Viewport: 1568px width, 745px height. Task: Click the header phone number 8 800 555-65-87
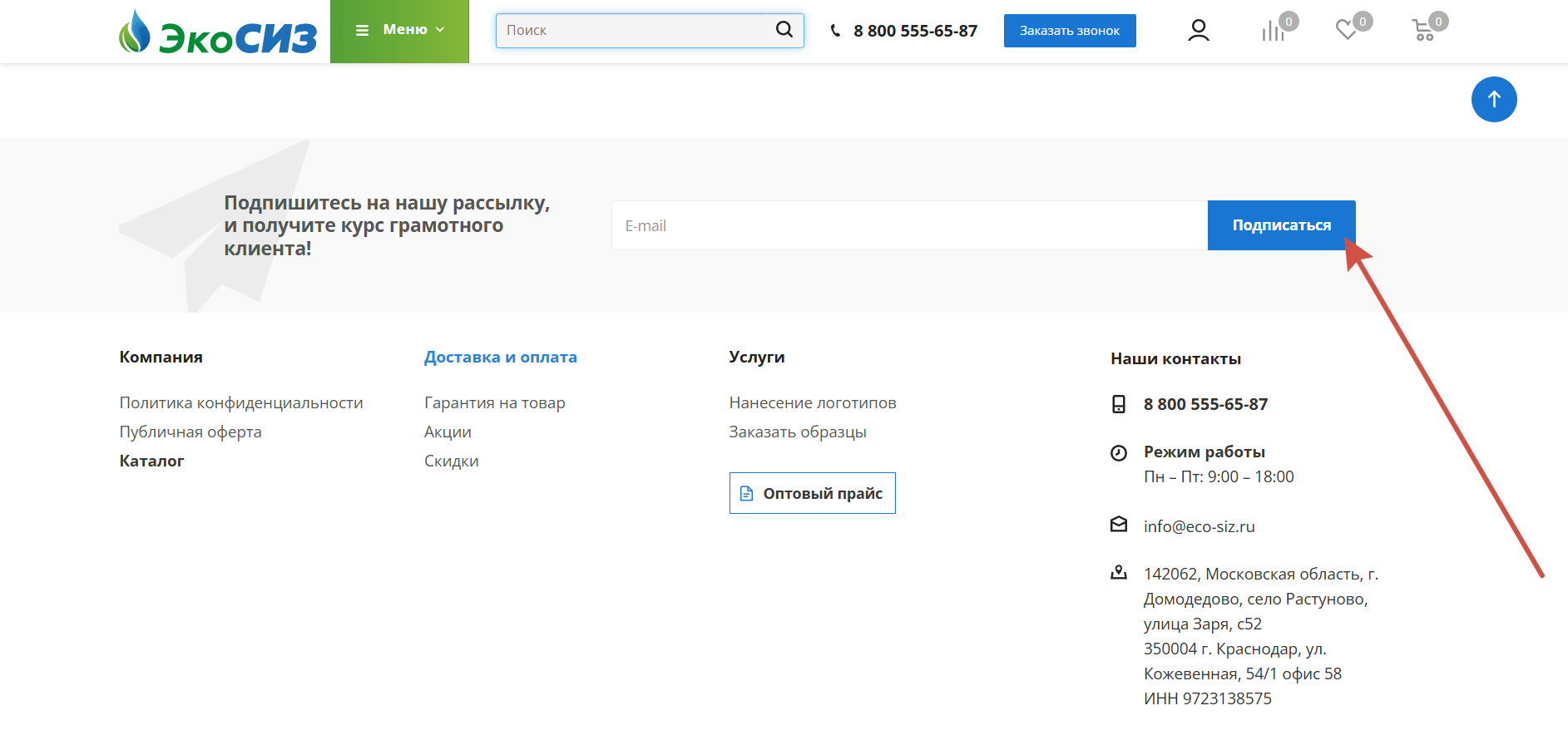915,31
